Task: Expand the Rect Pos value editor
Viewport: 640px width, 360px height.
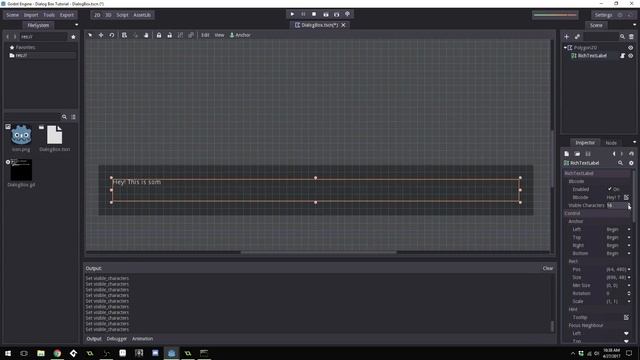Action: click(x=629, y=269)
